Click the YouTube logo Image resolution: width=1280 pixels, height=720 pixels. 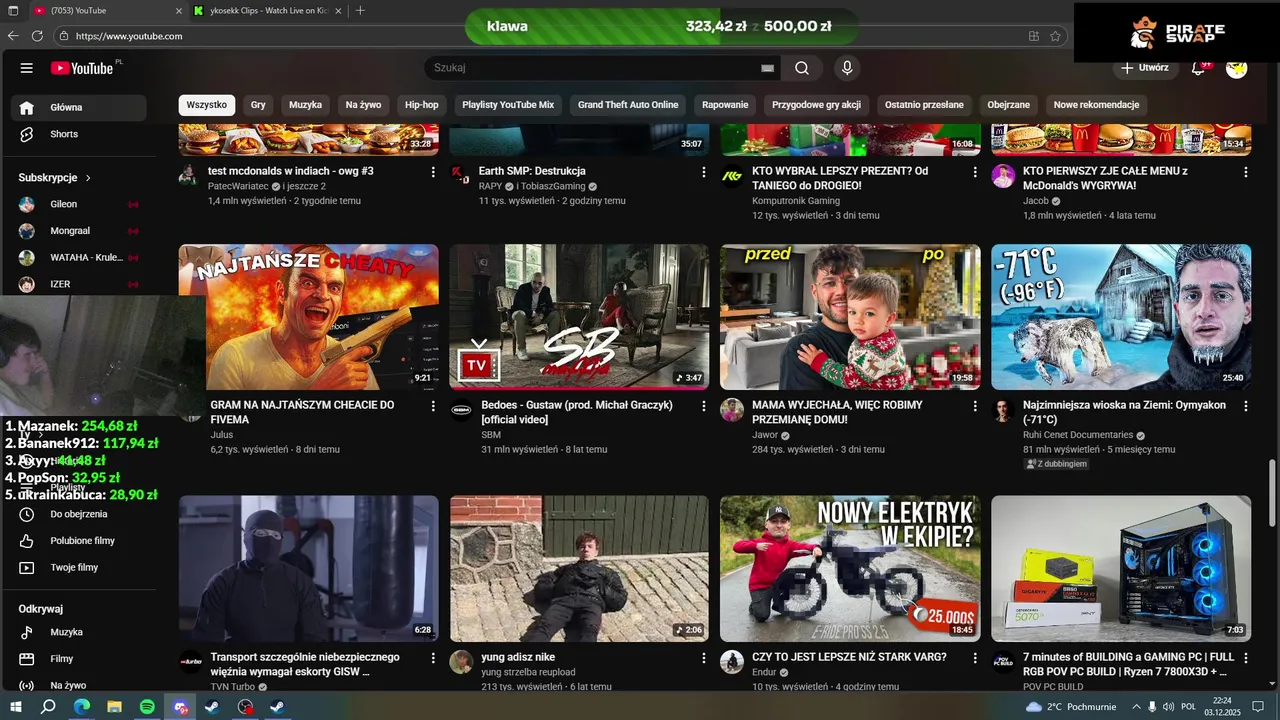tap(82, 68)
